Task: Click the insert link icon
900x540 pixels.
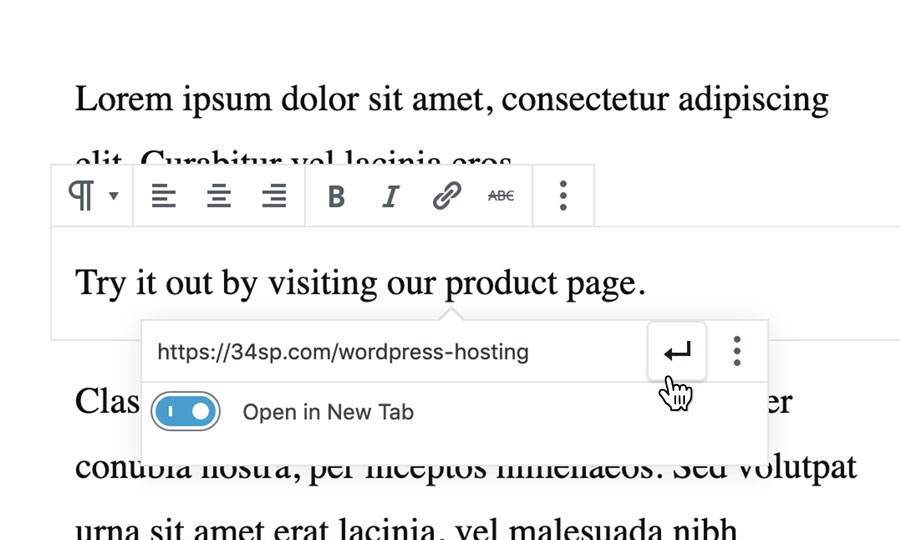Action: (x=447, y=196)
